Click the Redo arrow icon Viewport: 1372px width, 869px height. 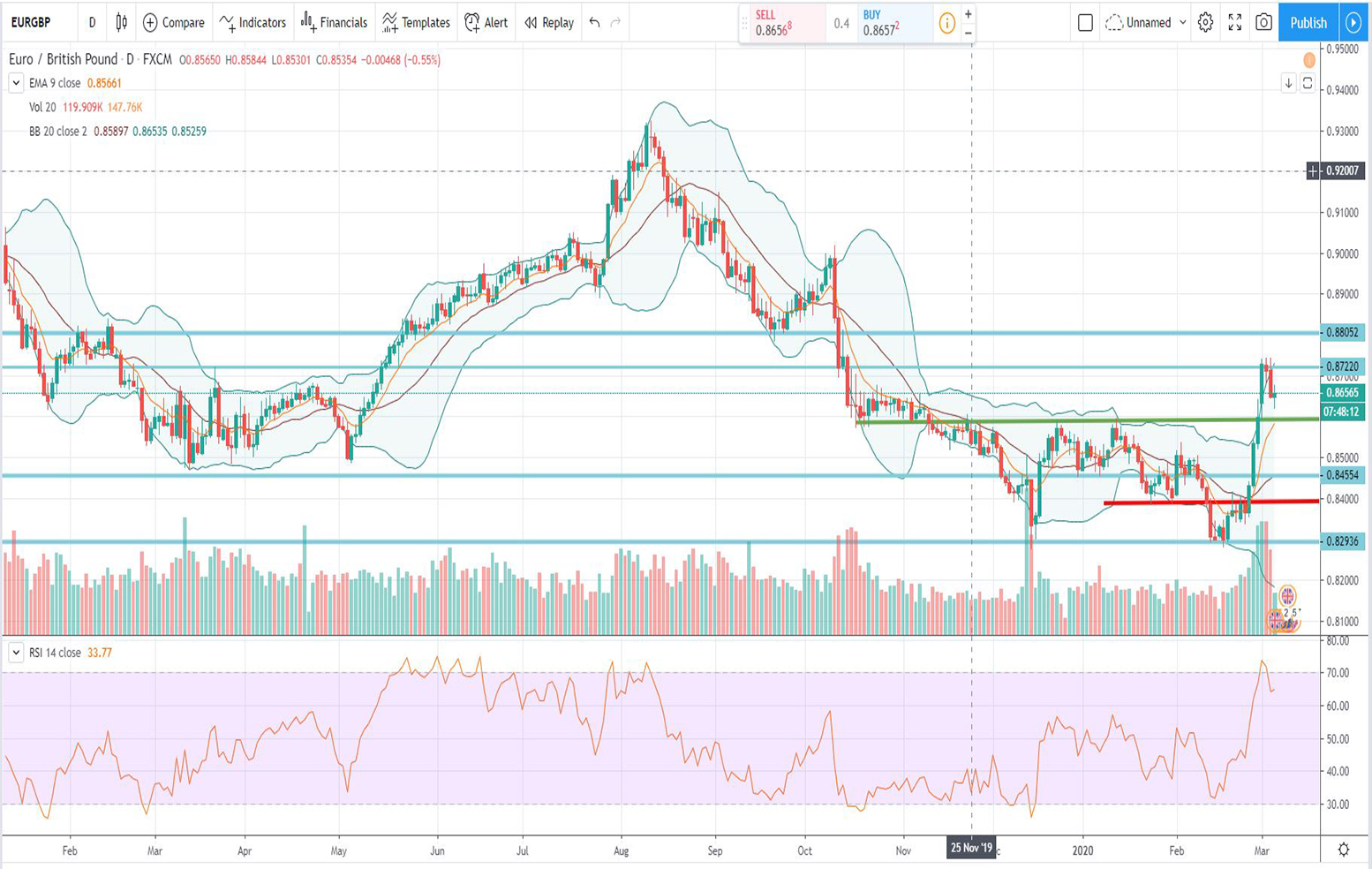[x=616, y=22]
